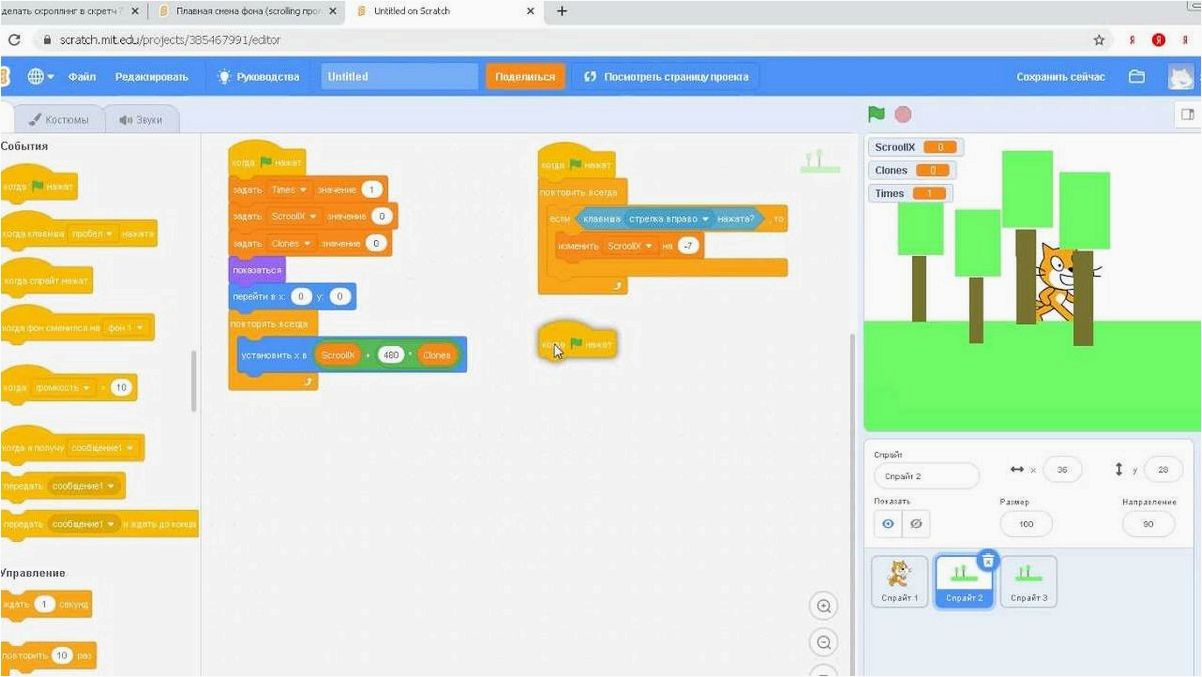Switch to the 'Плавная смена фона' browser tab
1202x677 pixels.
pyautogui.click(x=247, y=11)
